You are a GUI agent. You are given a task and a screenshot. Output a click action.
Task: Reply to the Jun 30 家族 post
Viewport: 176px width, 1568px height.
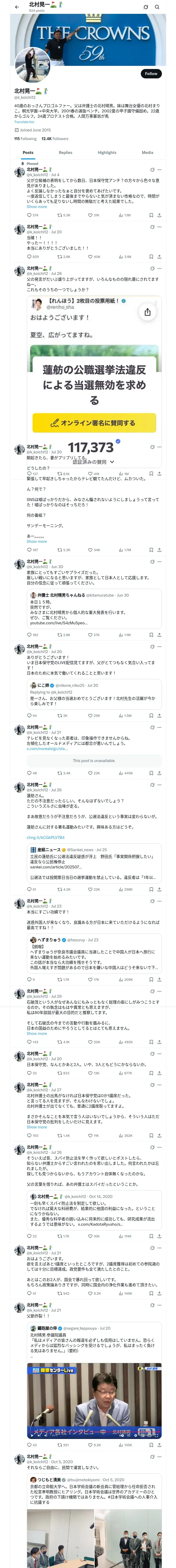[x=28, y=635]
